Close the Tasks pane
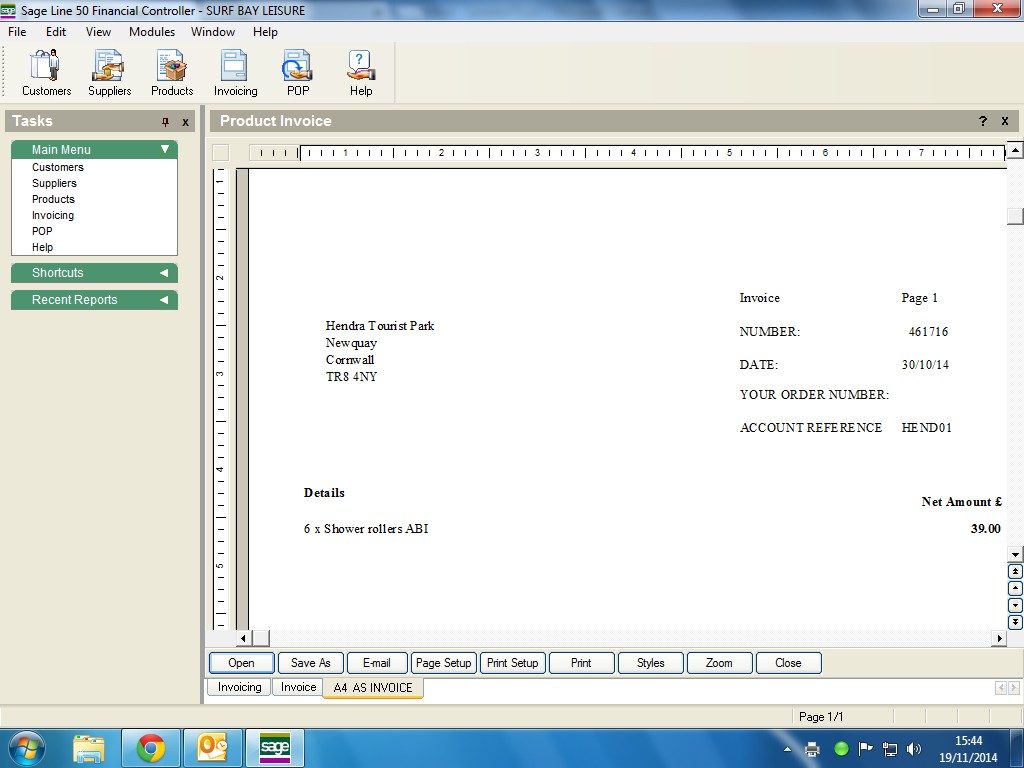 185,122
